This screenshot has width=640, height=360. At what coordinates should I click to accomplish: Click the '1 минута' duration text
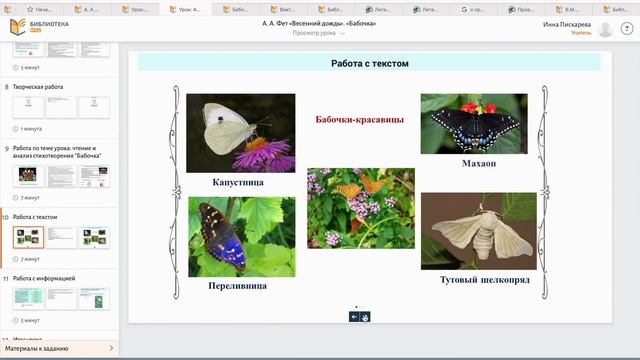coord(31,129)
